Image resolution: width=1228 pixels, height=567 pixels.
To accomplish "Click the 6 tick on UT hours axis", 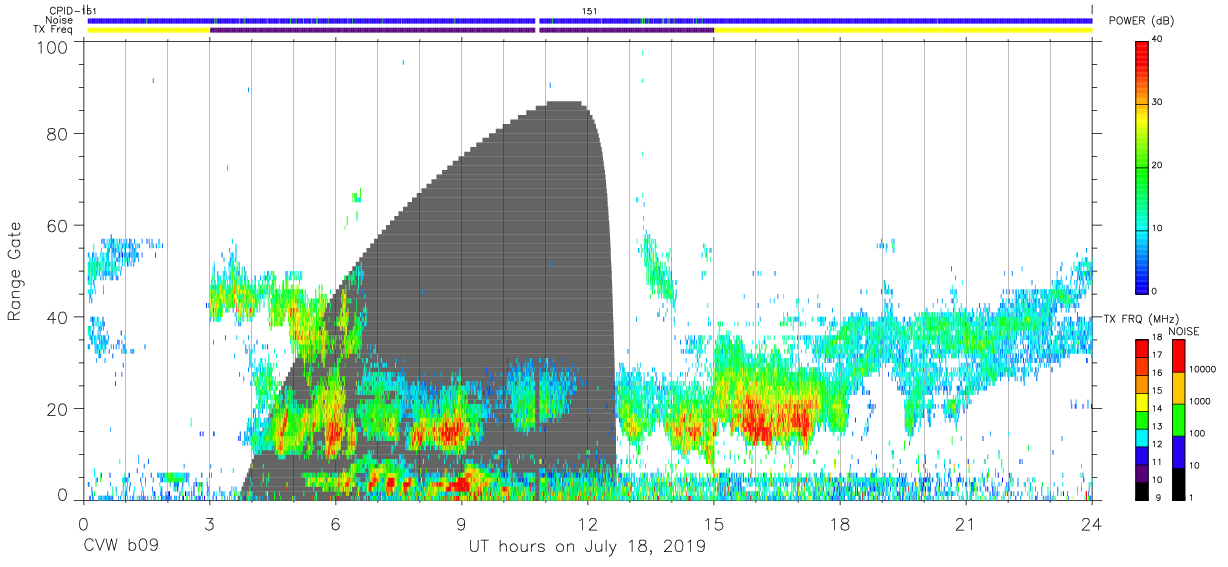I will (335, 523).
